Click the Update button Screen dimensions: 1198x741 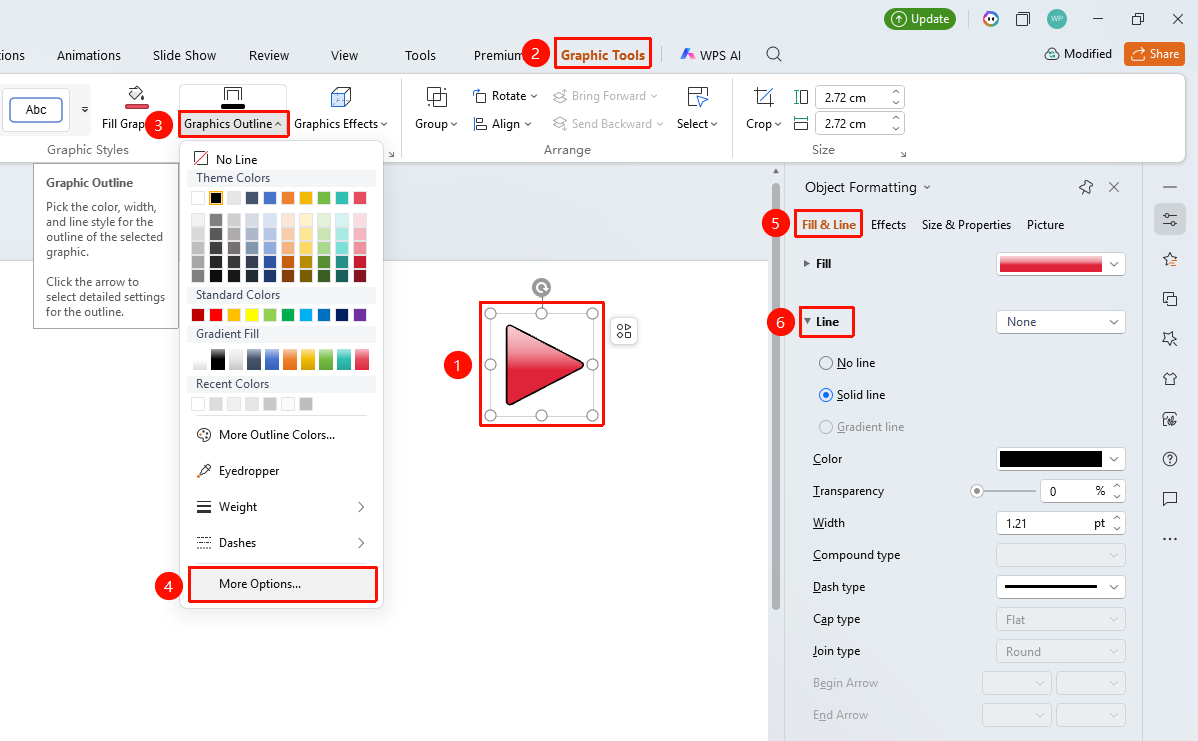[920, 19]
